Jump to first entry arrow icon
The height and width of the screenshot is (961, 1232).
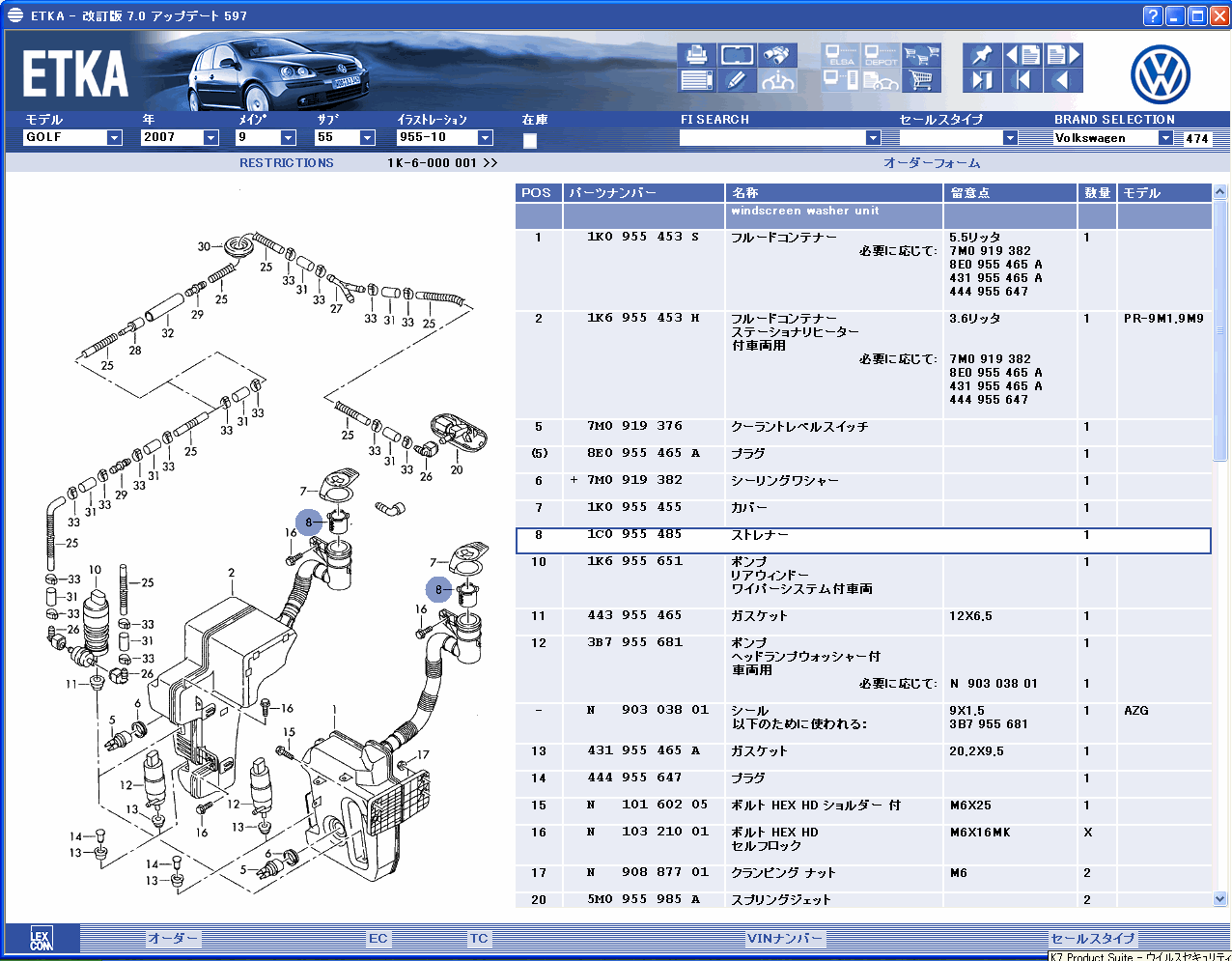[x=1022, y=80]
